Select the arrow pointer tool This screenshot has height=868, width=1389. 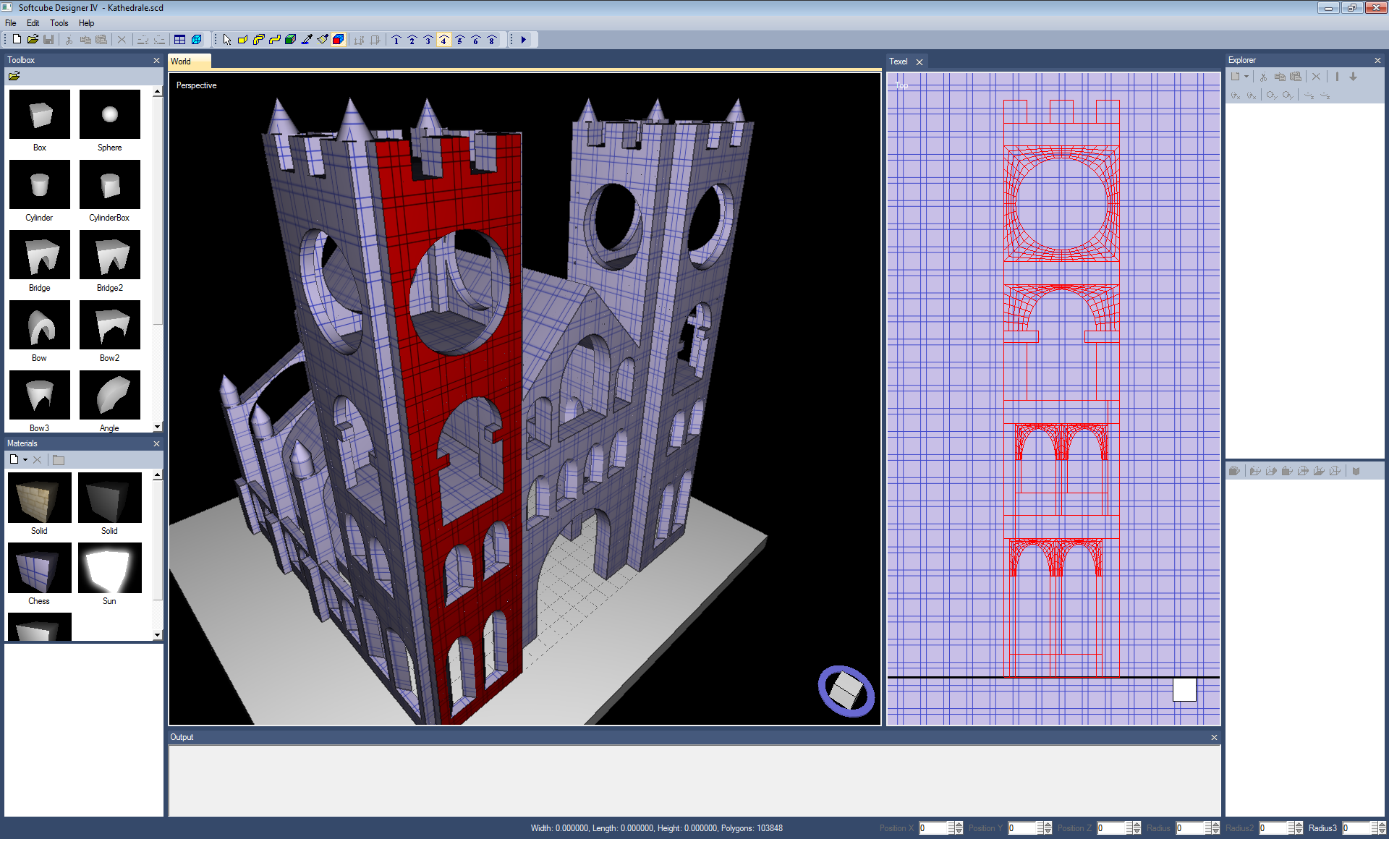(227, 40)
